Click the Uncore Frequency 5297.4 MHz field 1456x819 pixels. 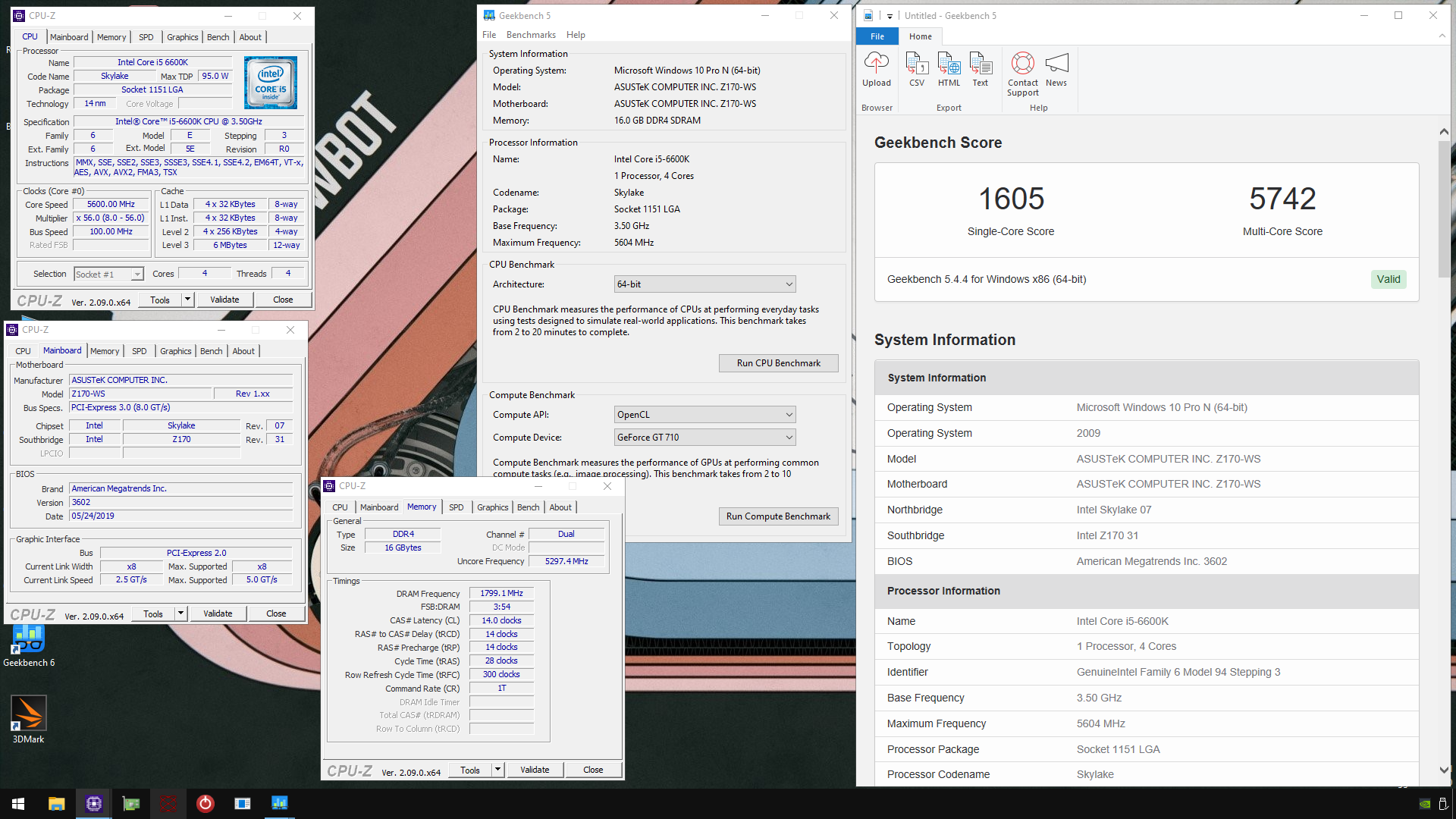566,561
